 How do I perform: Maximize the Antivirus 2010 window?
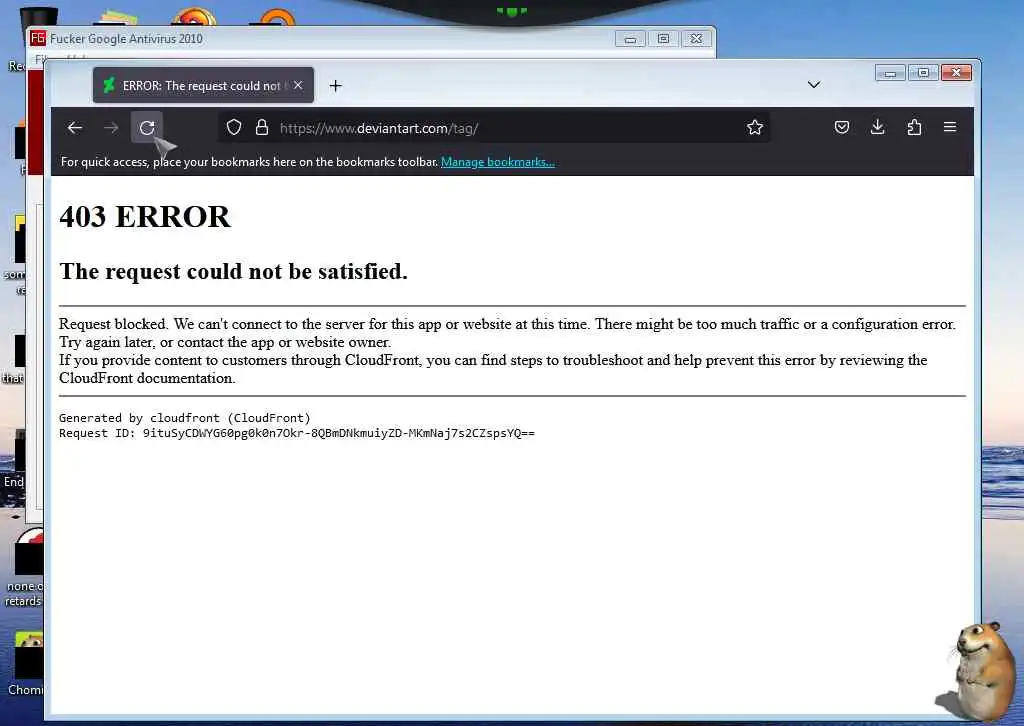663,39
